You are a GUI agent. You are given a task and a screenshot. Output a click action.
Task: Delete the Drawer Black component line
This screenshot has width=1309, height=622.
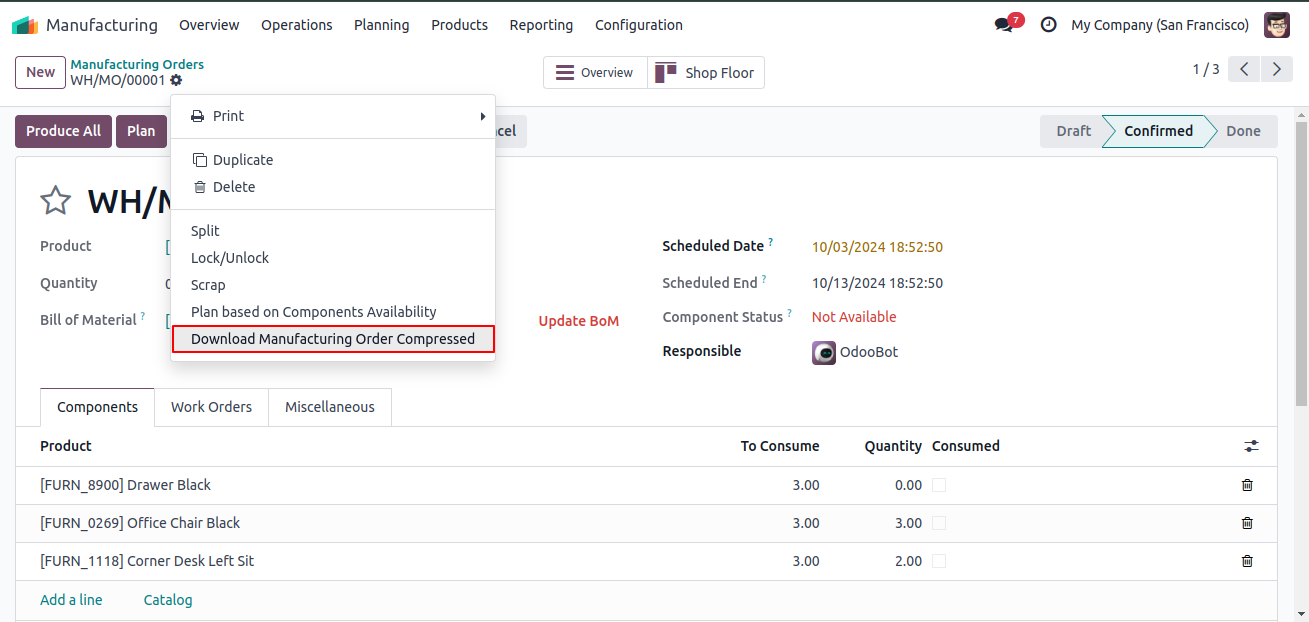(x=1247, y=485)
